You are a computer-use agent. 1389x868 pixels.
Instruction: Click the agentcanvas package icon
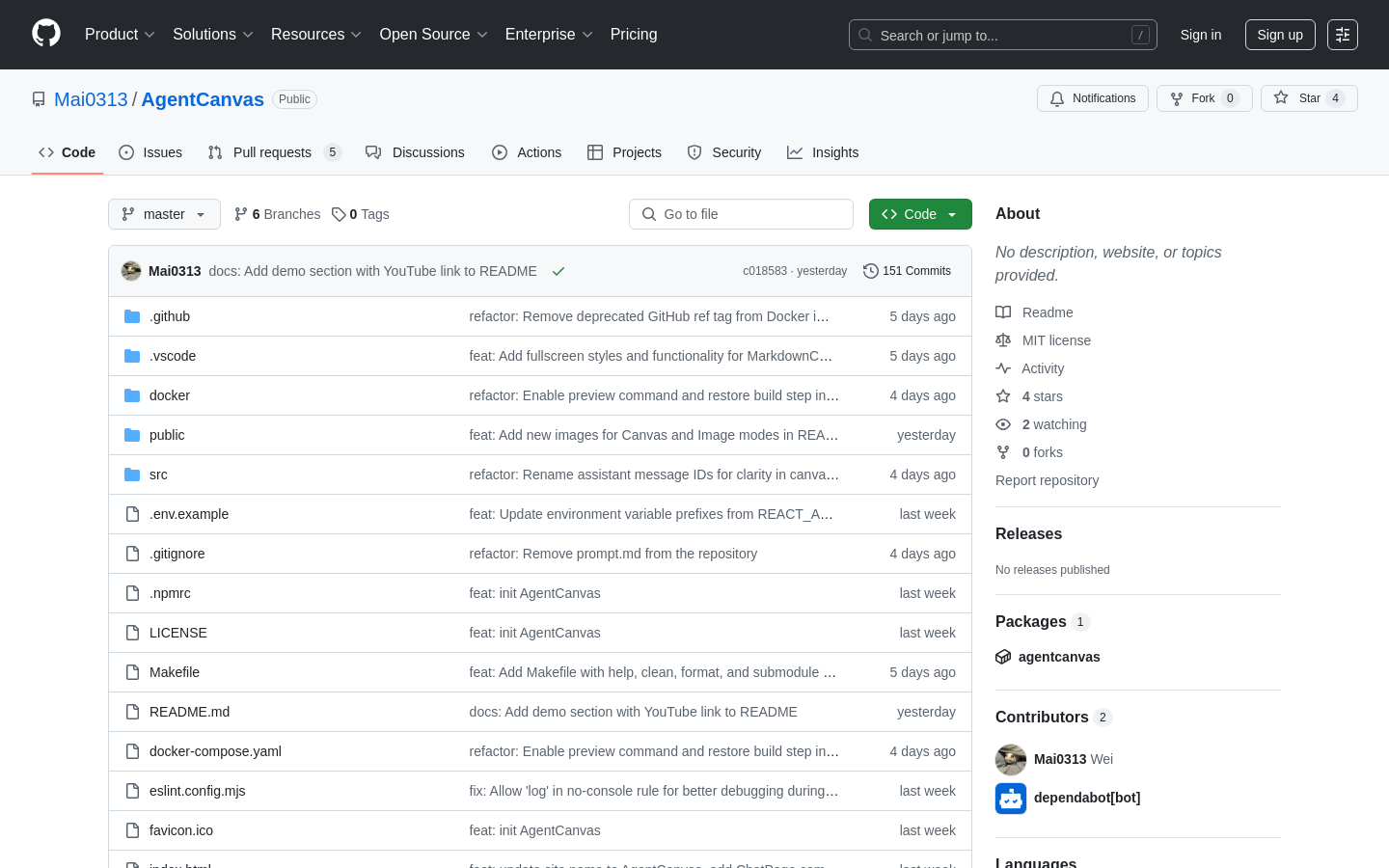1003,657
